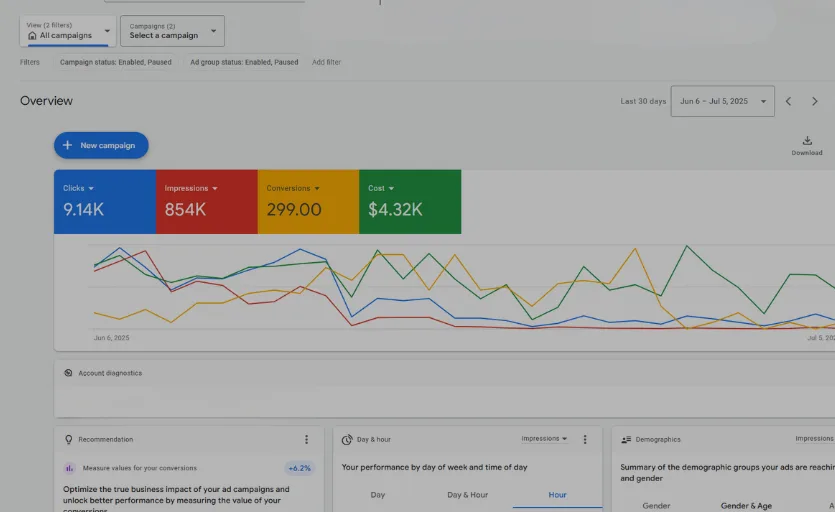Switch to the Hour tab

pyautogui.click(x=557, y=495)
